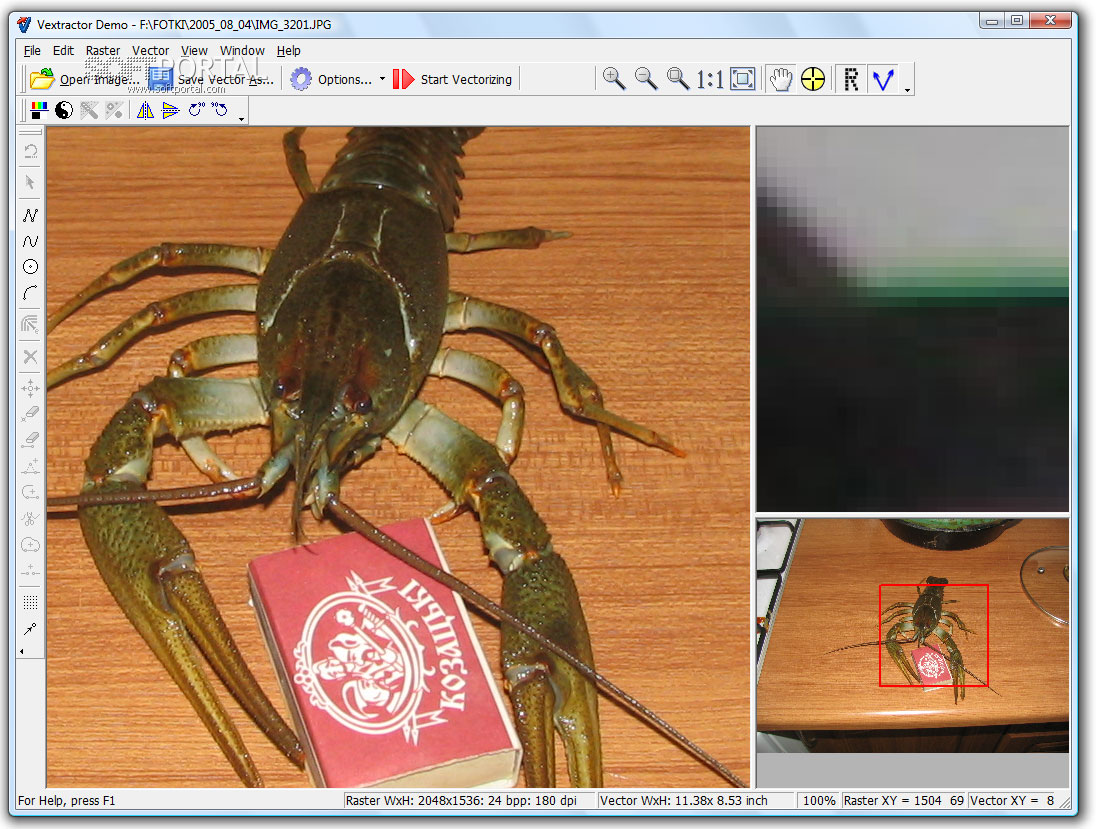This screenshot has height=829, width=1096.
Task: Rotate image 90 degrees counterclockwise
Action: (220, 110)
